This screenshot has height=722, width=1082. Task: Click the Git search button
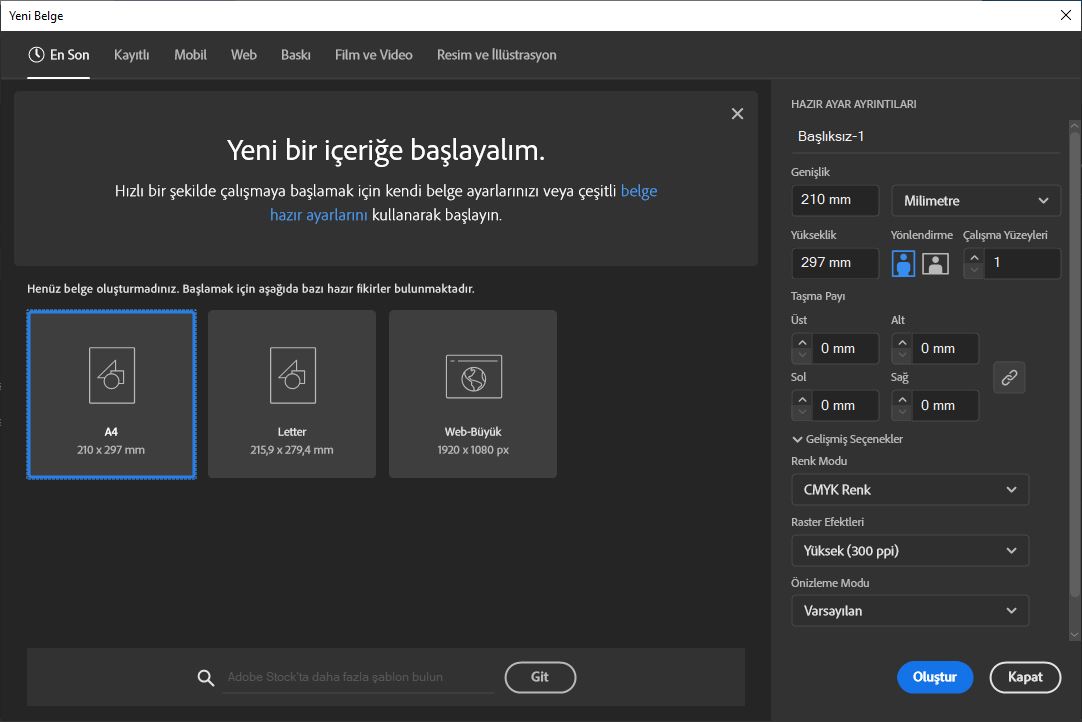[x=540, y=677]
